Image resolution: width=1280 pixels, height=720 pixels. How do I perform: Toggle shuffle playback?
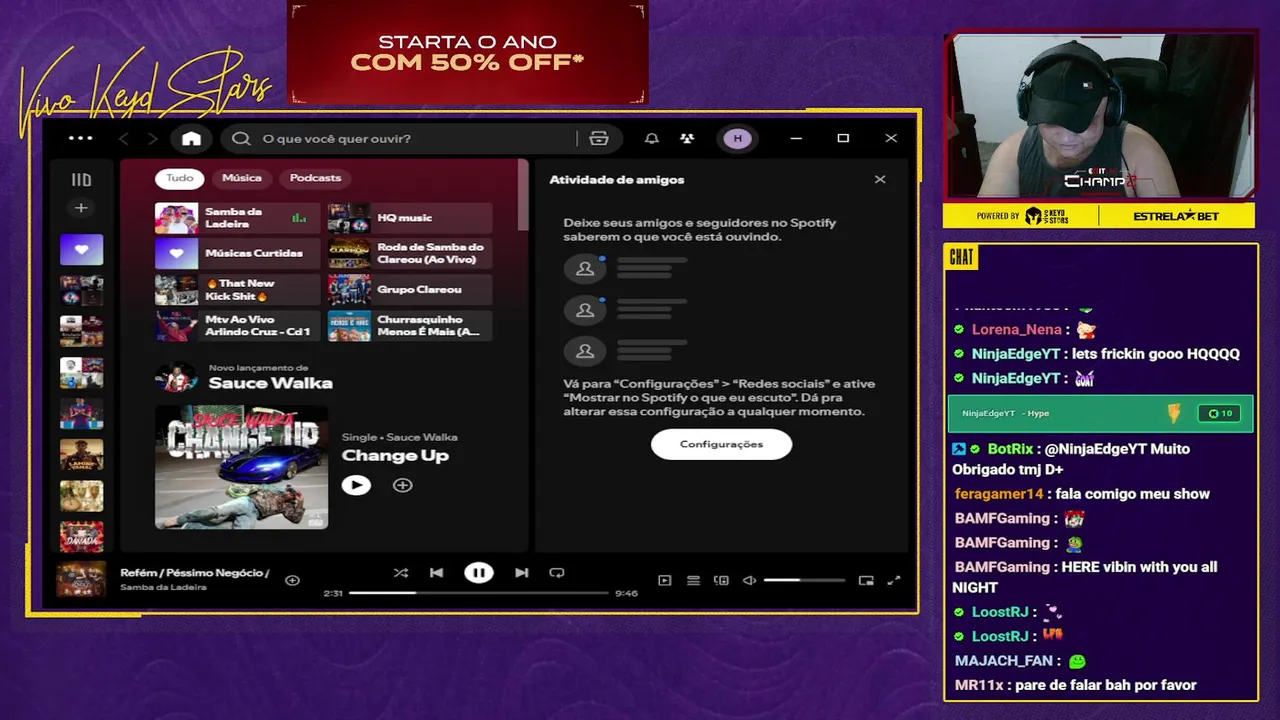pyautogui.click(x=401, y=573)
